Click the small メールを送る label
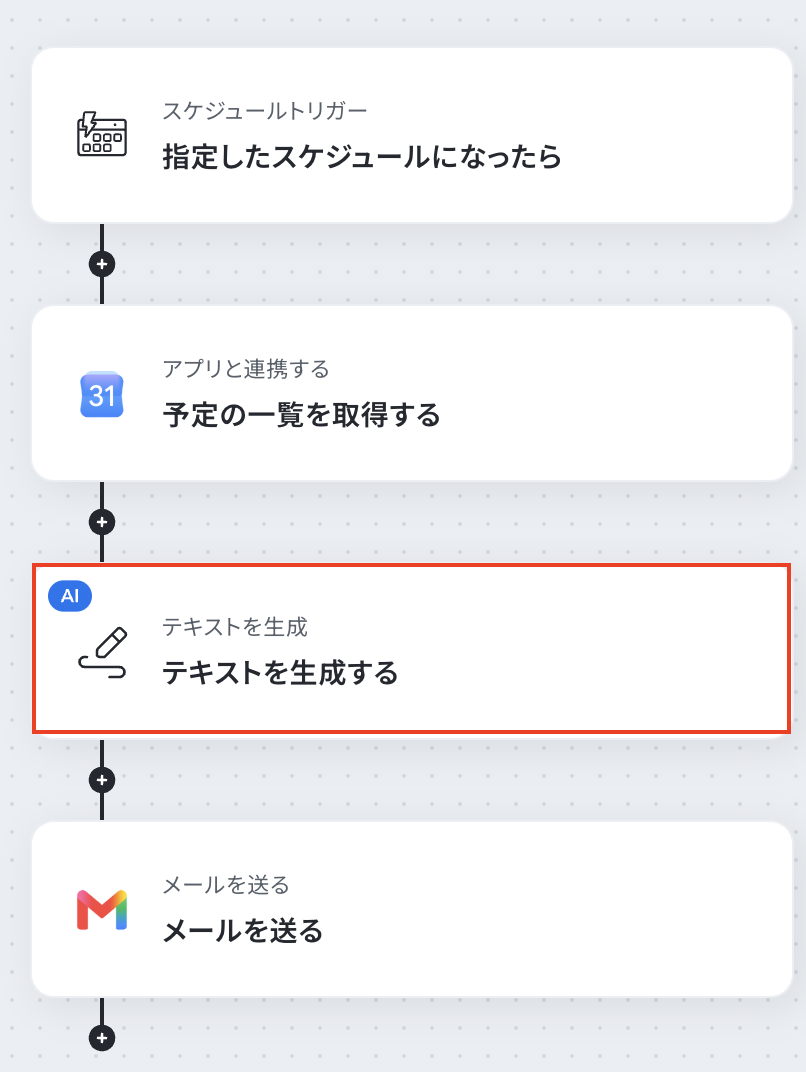Screen dimensions: 806x1072 pyautogui.click(x=226, y=885)
